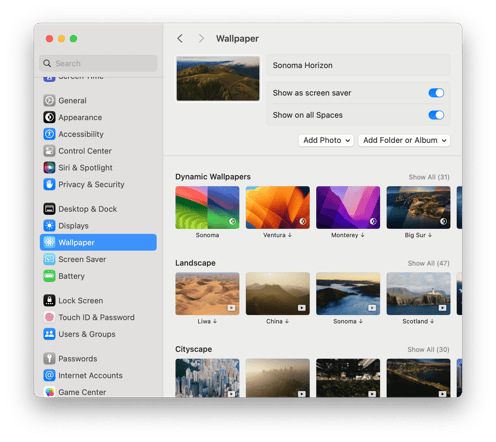Click the sidebar Search field
This screenshot has height=442, width=496.
click(x=98, y=63)
